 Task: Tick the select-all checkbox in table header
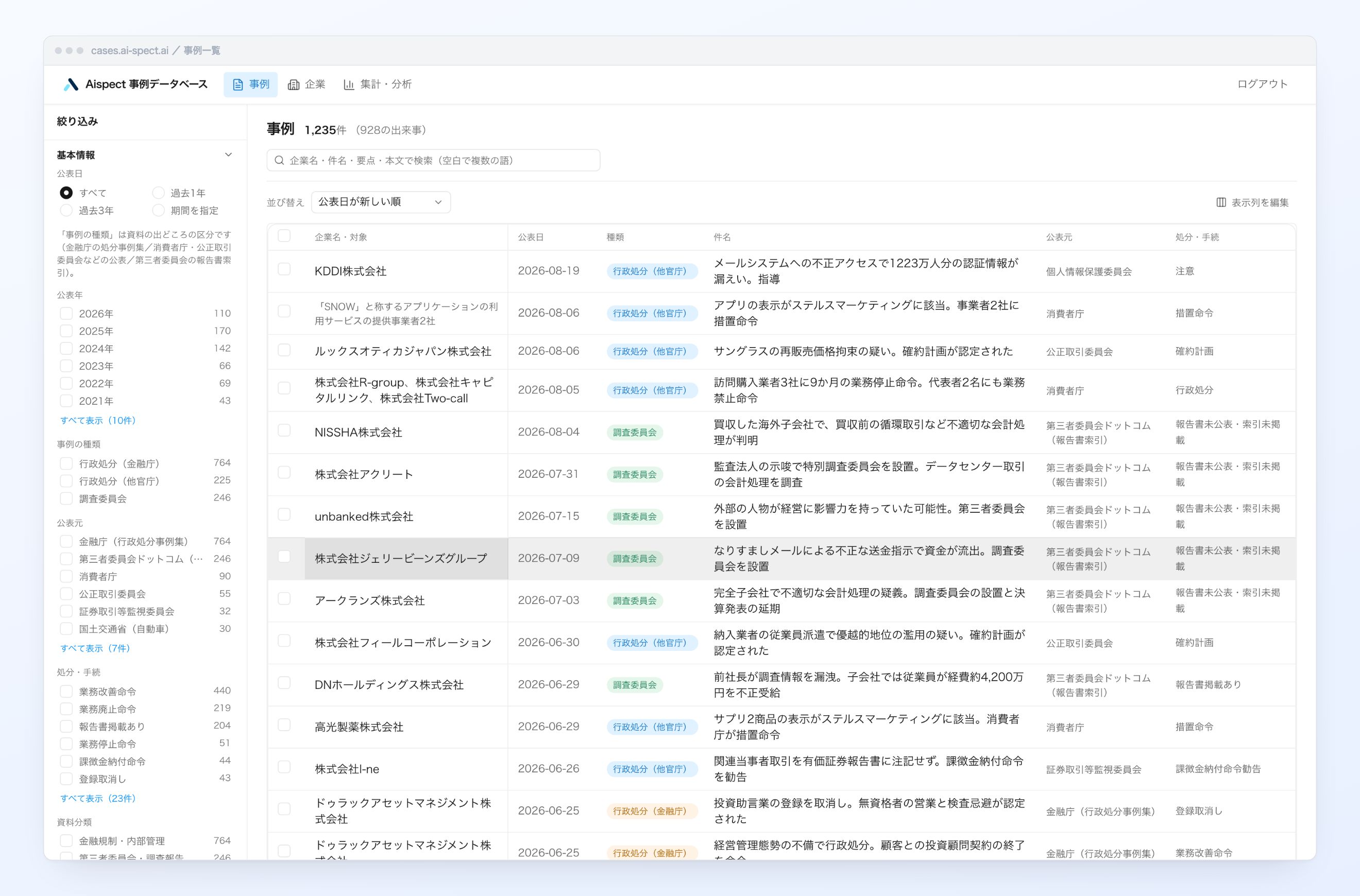(x=284, y=236)
